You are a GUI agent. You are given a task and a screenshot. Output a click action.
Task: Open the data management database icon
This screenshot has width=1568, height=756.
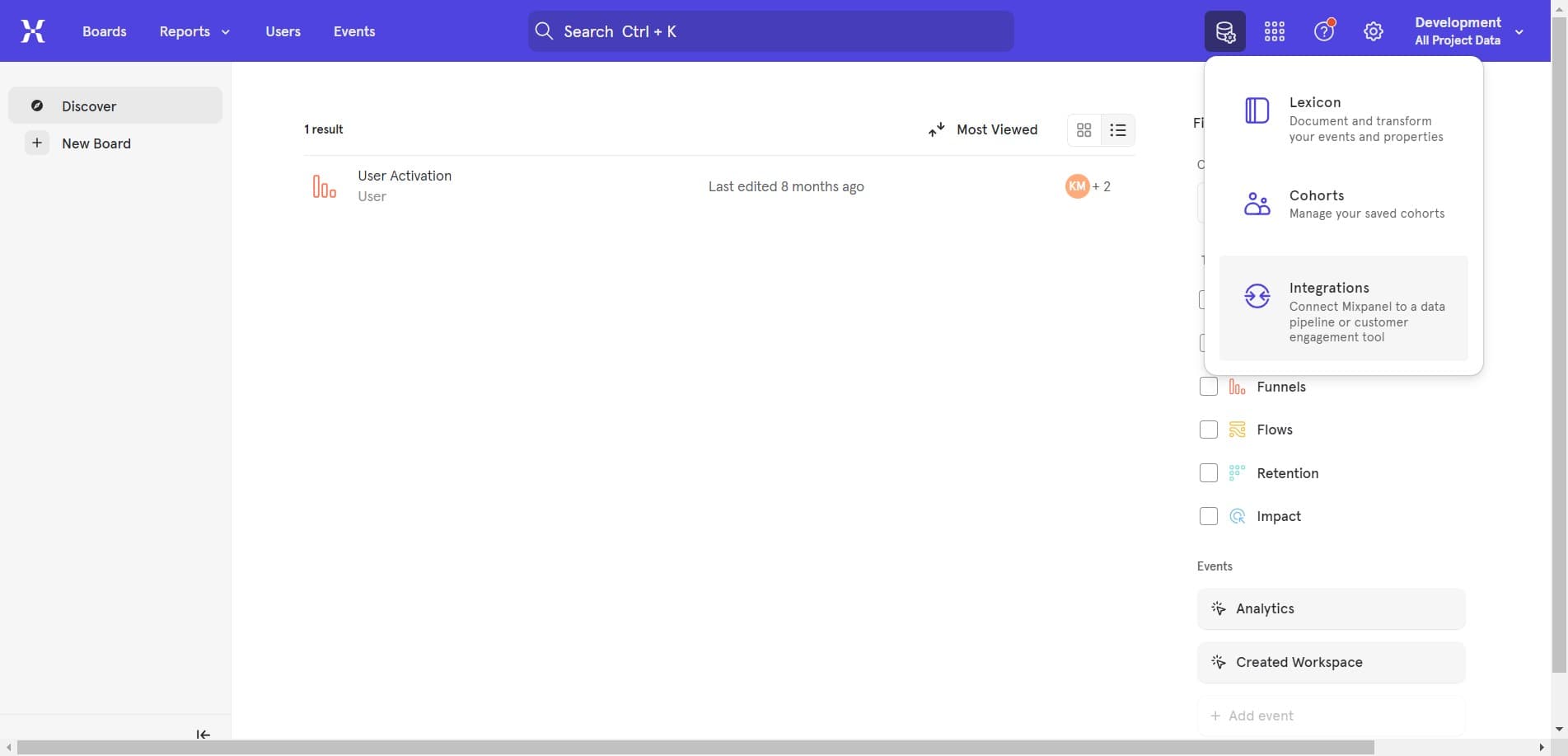point(1224,31)
